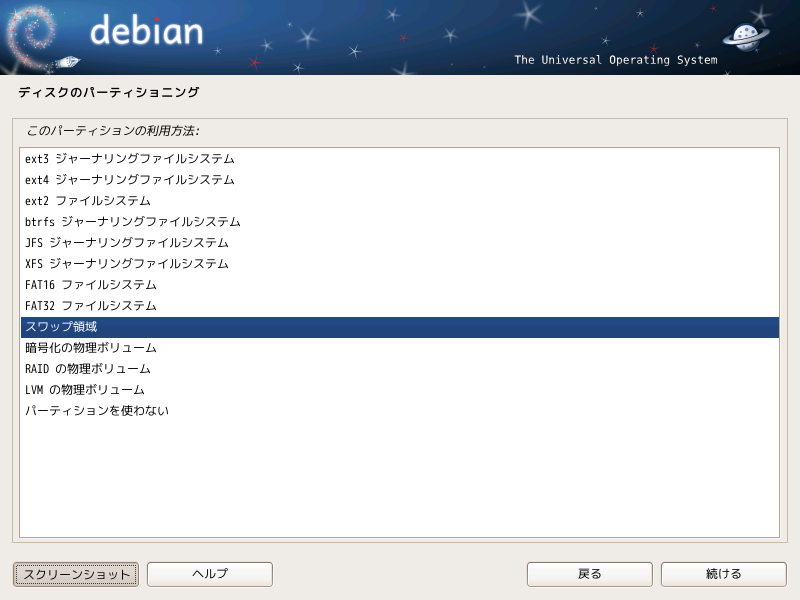Select ext3 ジャーナリングファイルシステム option
Viewport: 800px width, 600px height.
pos(399,159)
